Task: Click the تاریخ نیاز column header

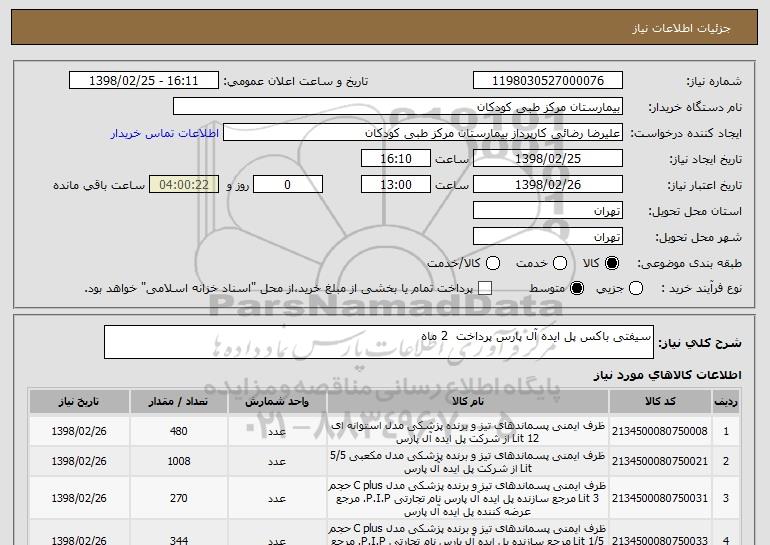Action: click(x=79, y=402)
